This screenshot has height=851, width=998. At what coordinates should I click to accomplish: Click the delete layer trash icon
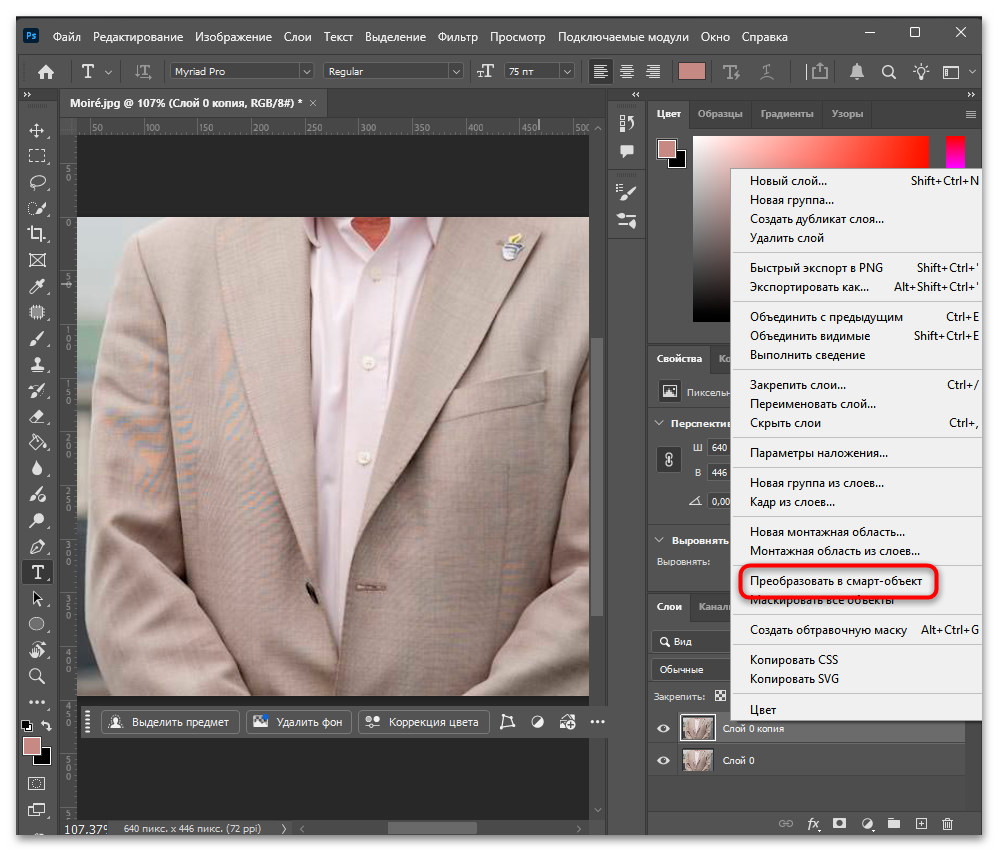948,824
